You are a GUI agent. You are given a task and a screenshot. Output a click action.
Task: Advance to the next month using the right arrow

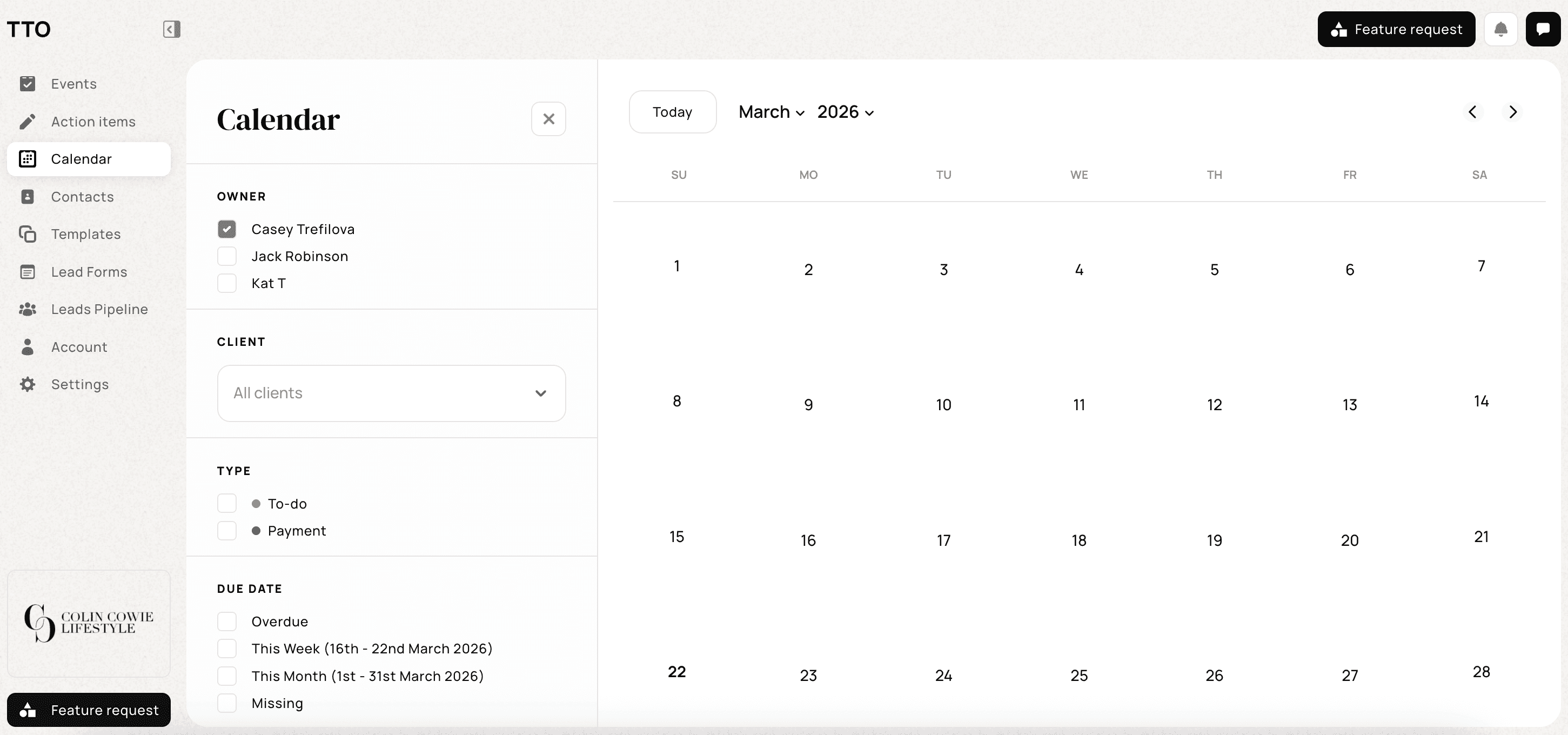[x=1512, y=112]
